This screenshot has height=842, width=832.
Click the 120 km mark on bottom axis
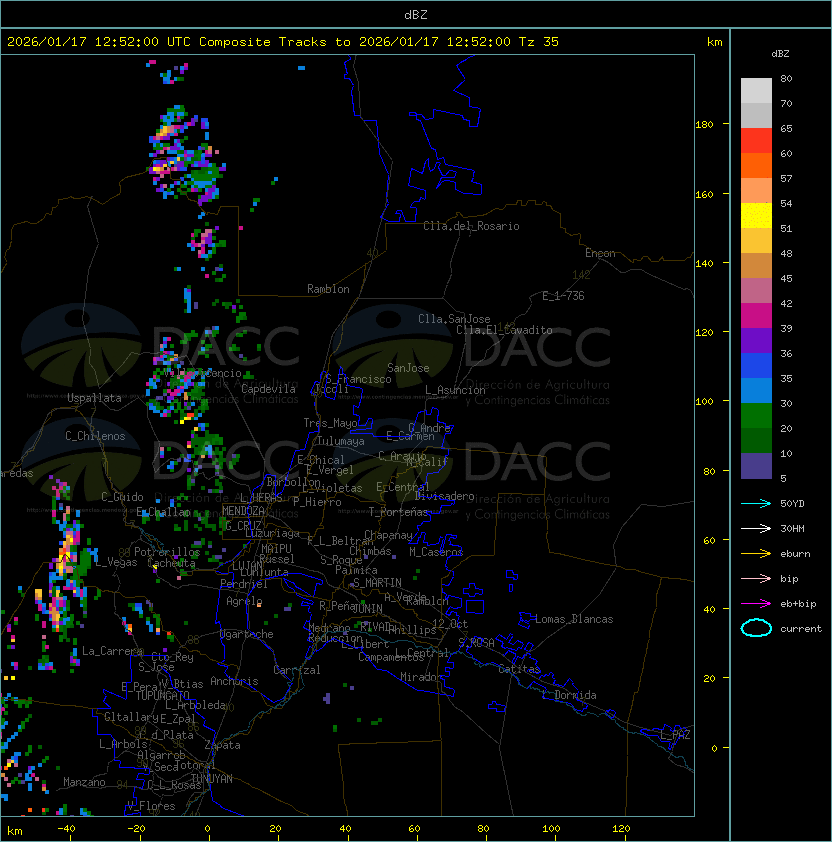(x=621, y=829)
